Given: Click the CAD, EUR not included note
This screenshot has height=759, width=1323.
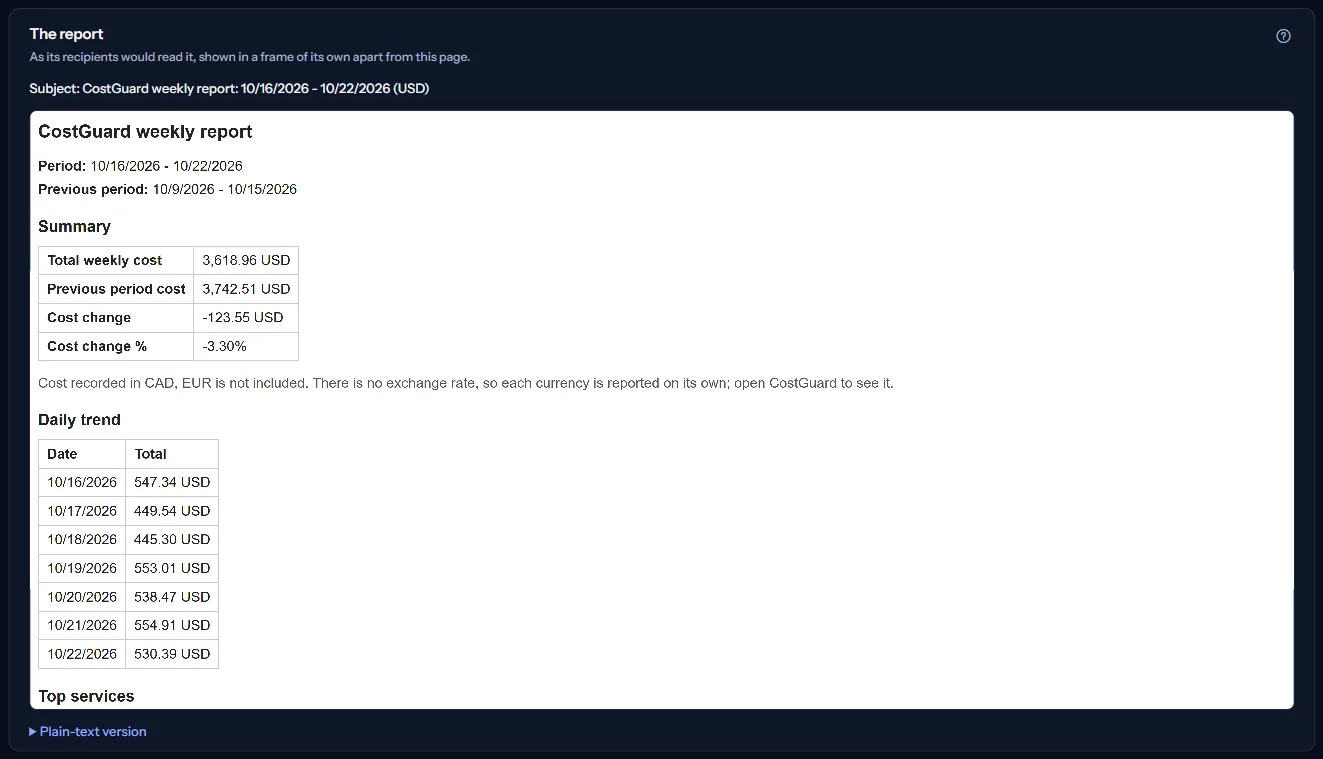Looking at the screenshot, I should point(465,383).
